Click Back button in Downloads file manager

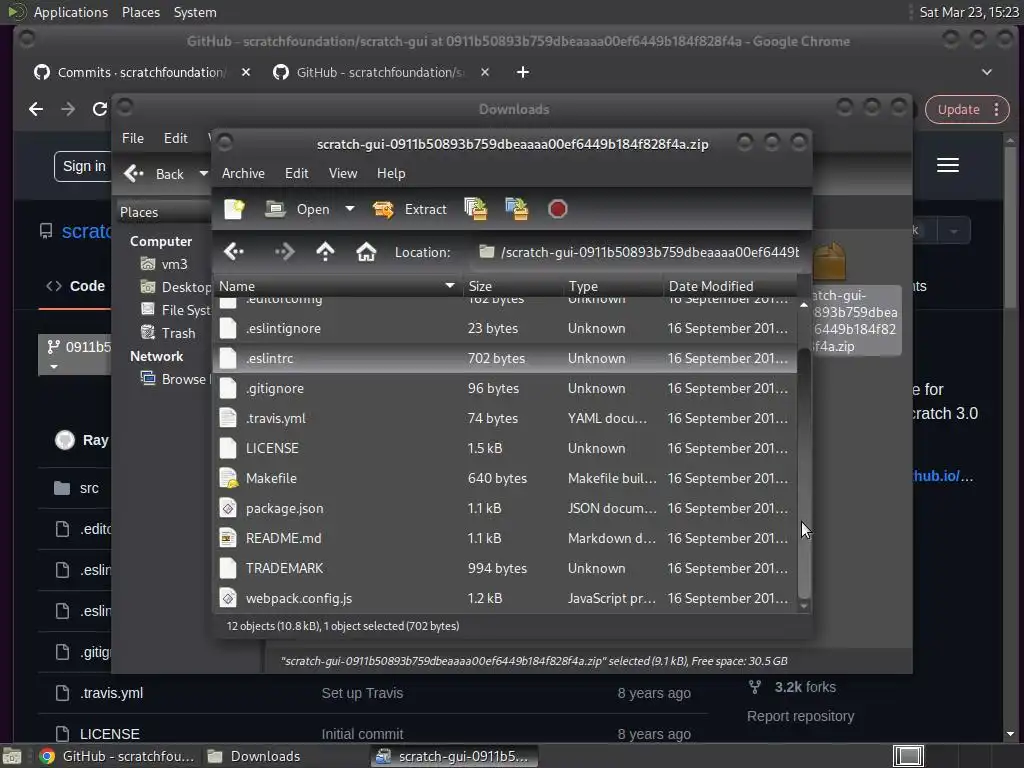(x=155, y=174)
